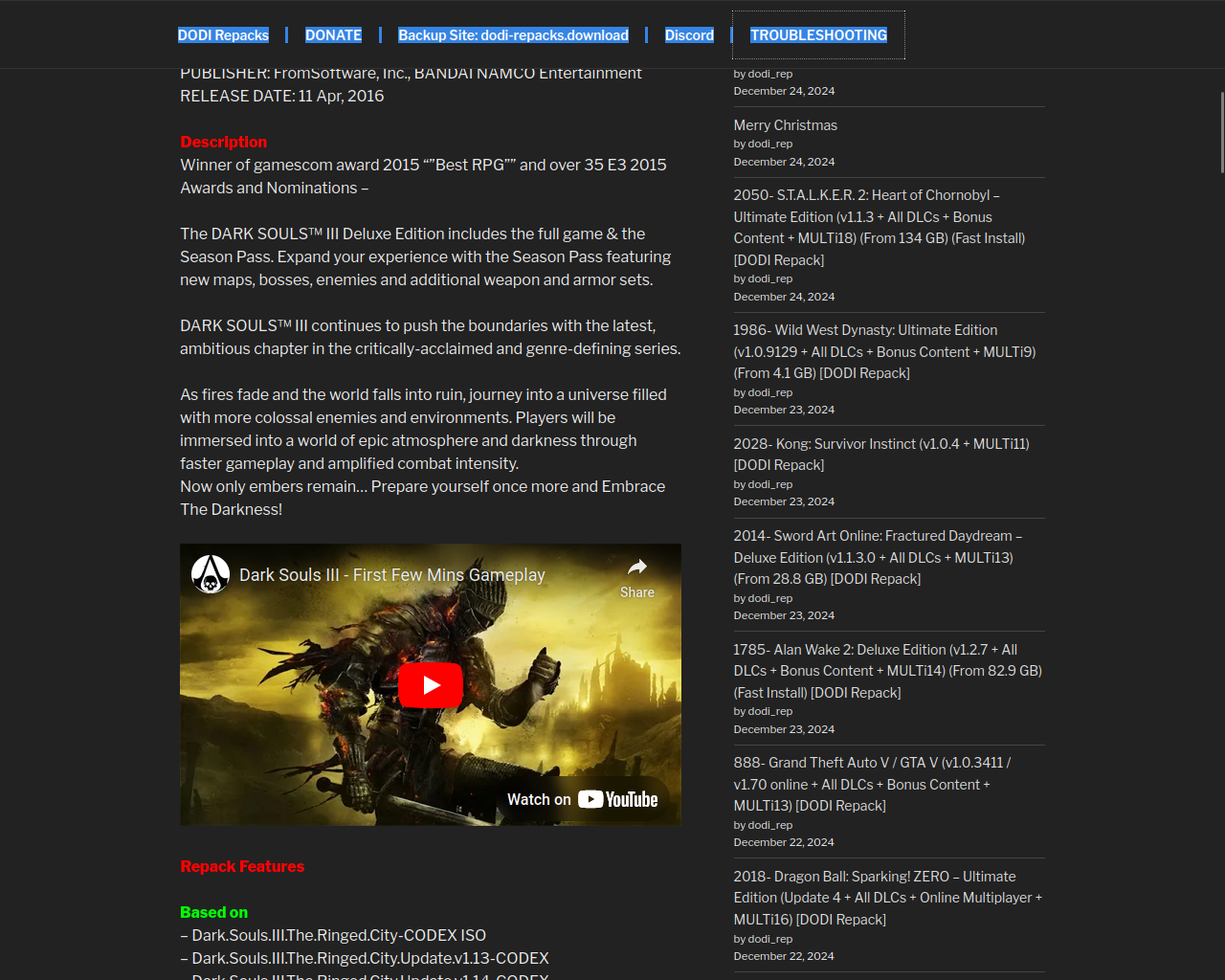Click December 24, 2024 date under Merry Christmas

point(784,162)
